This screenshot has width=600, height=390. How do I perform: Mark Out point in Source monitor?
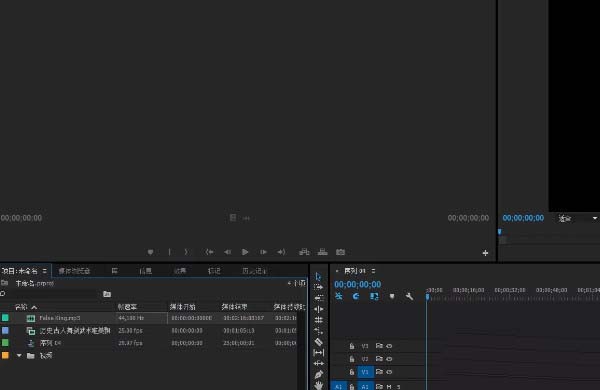tap(186, 252)
